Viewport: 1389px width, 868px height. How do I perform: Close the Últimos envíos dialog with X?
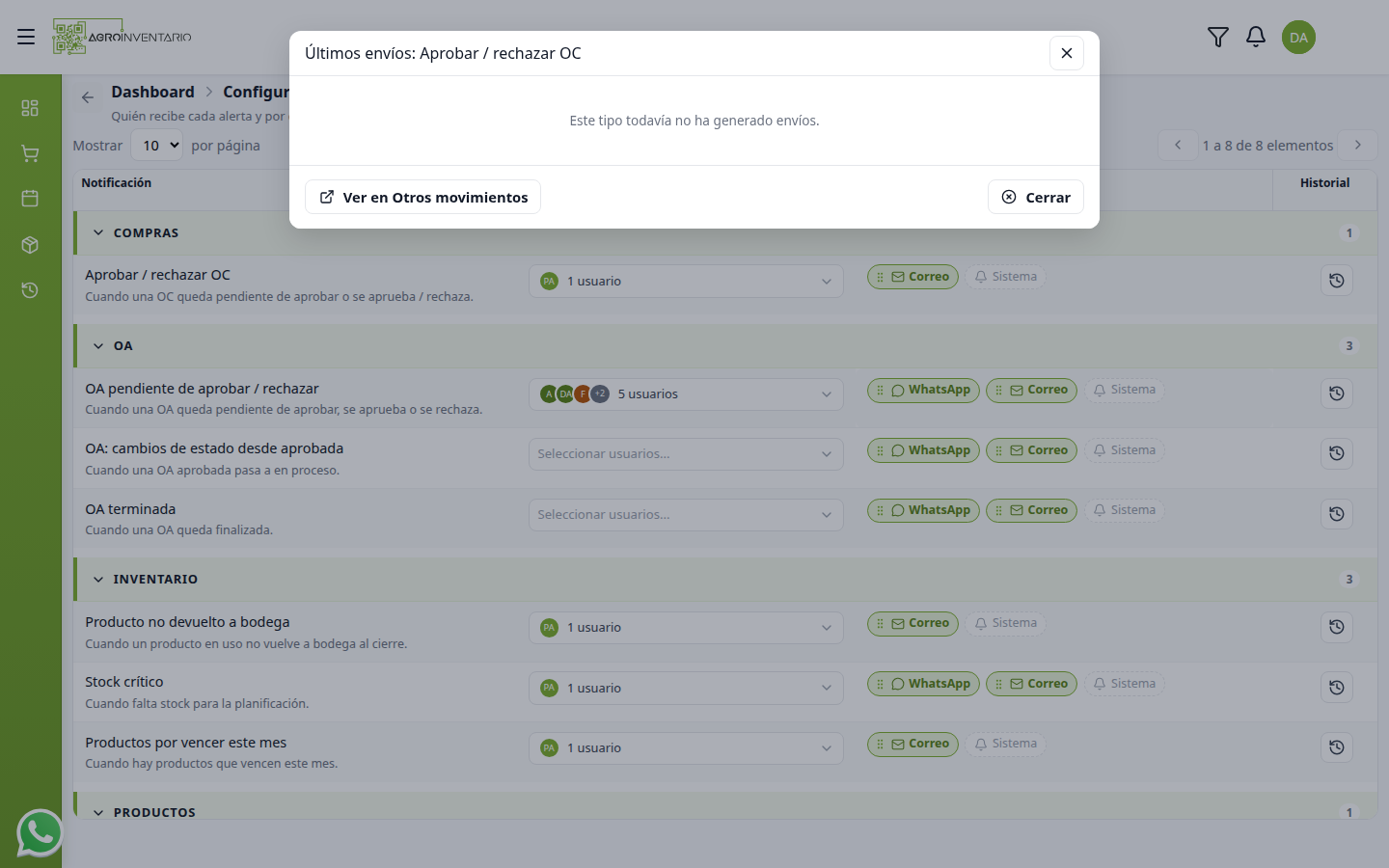click(x=1067, y=53)
